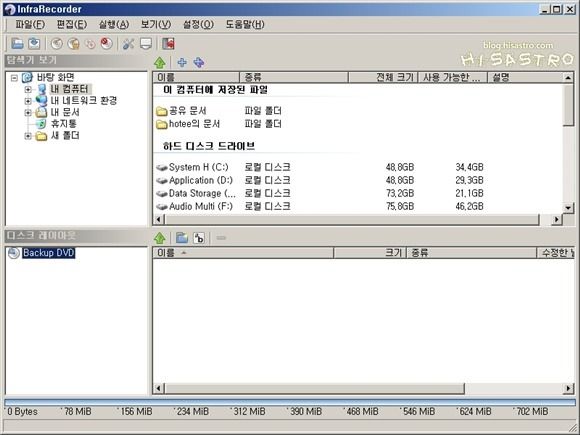Click the disc layout horizontal scrollbar thumb

pyautogui.click(x=314, y=388)
